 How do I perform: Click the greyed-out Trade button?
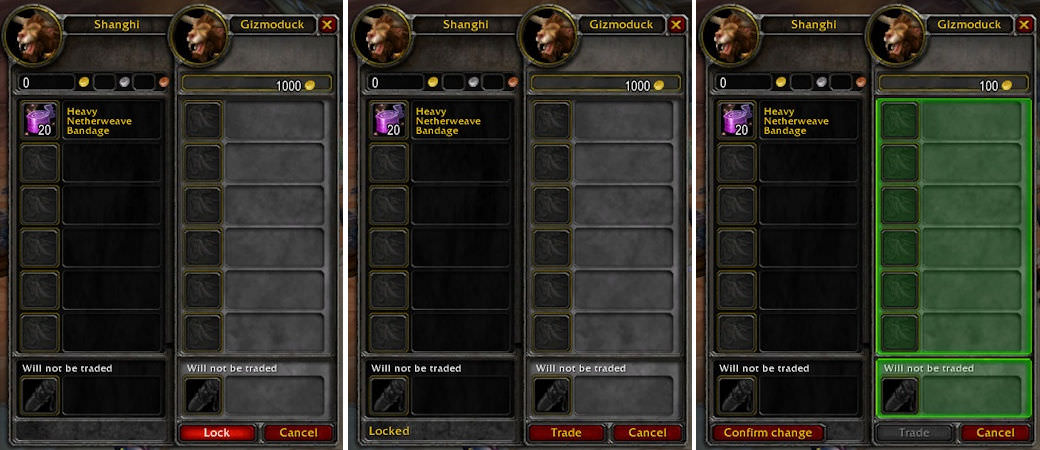914,433
